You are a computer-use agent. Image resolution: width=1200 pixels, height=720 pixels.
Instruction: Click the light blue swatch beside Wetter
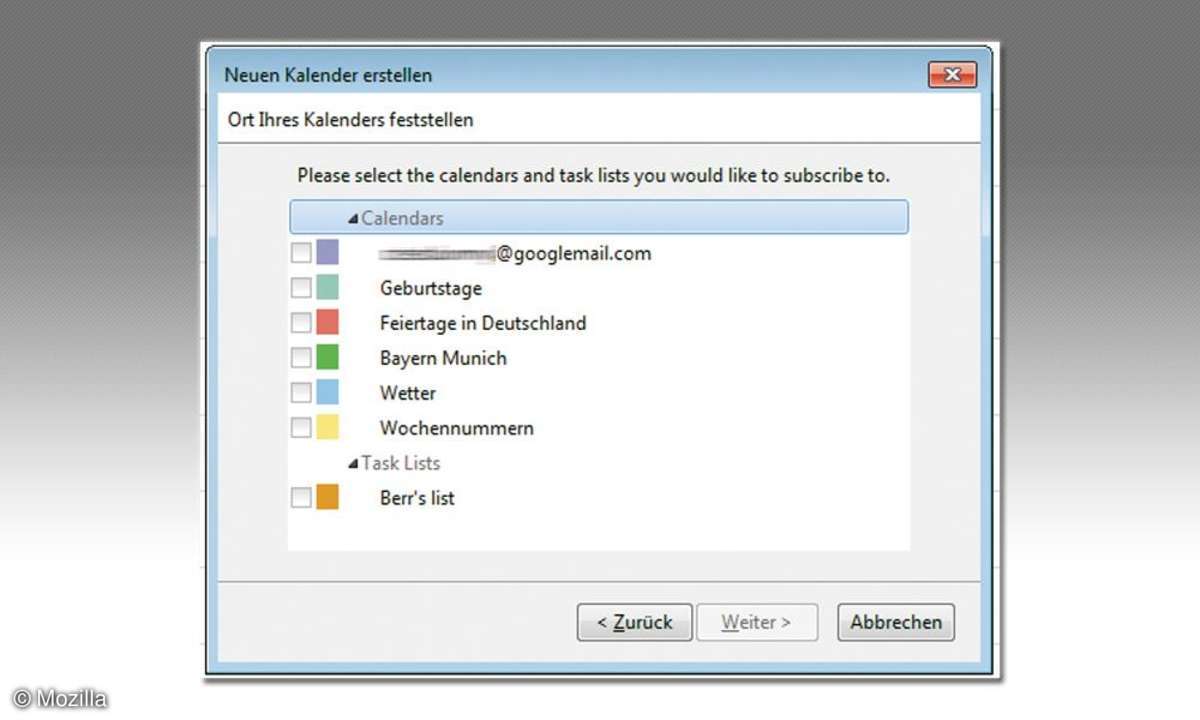point(327,393)
